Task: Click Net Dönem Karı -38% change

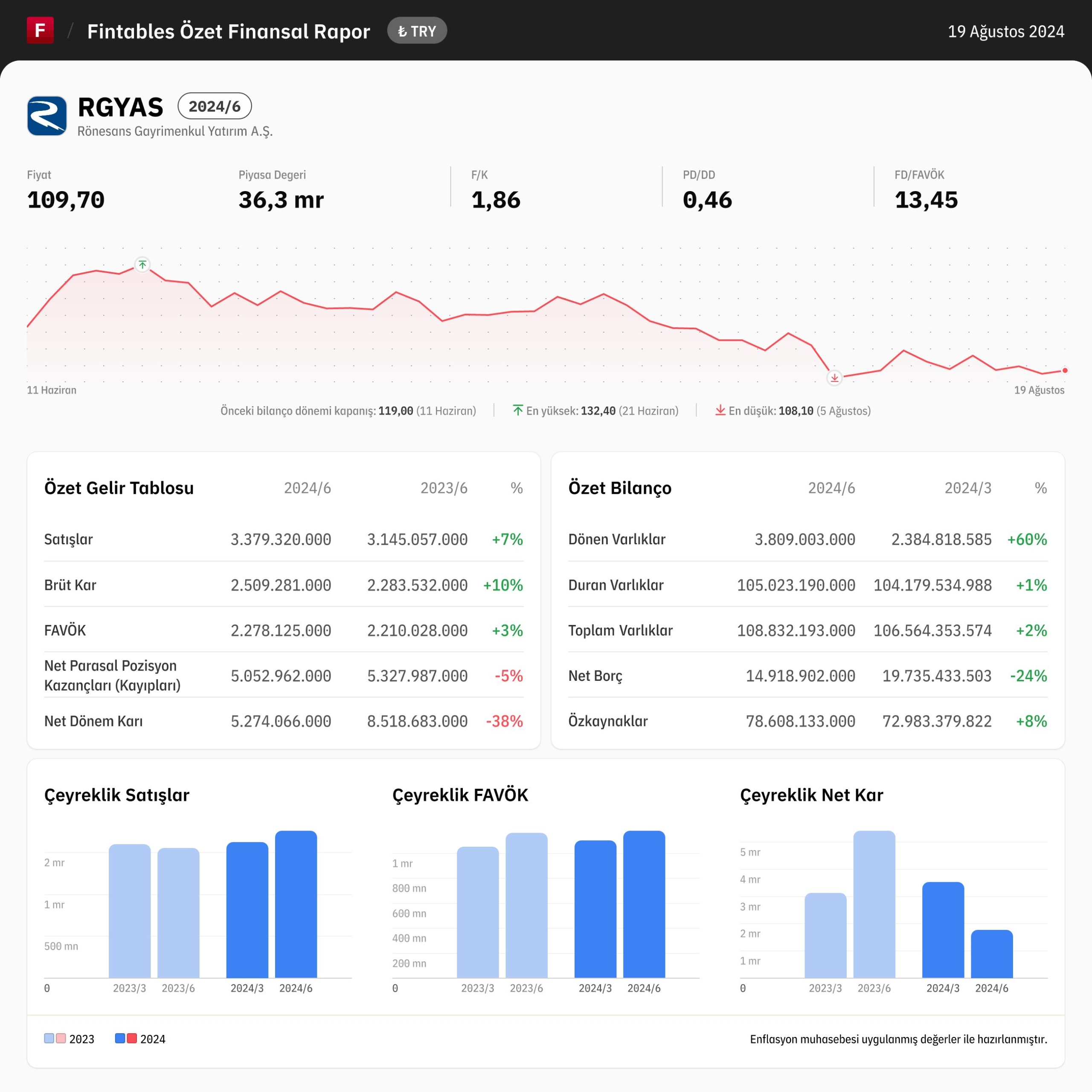Action: (504, 721)
